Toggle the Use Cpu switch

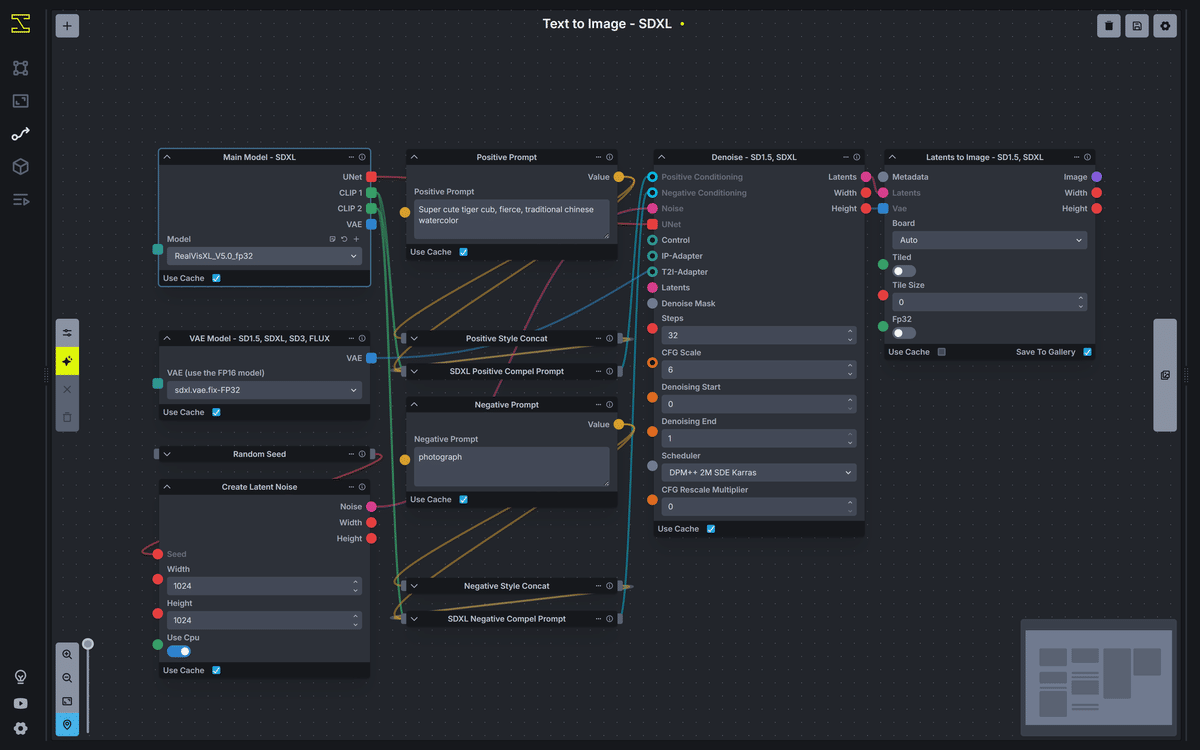[x=179, y=651]
